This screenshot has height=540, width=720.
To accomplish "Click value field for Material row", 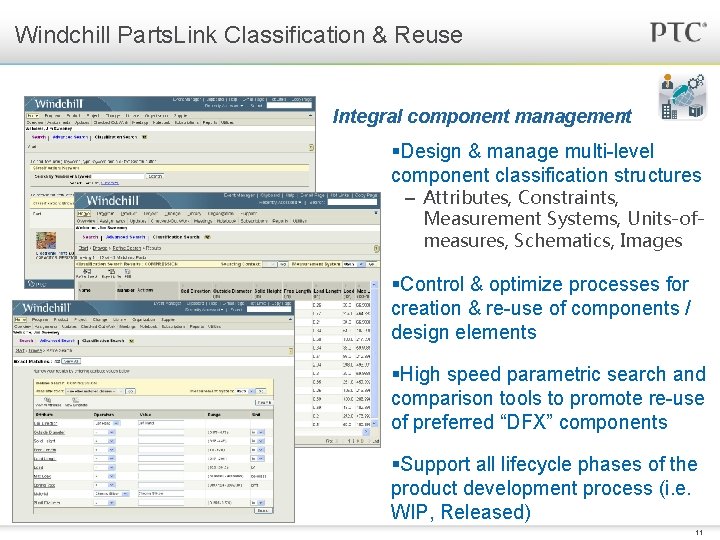I will point(160,494).
